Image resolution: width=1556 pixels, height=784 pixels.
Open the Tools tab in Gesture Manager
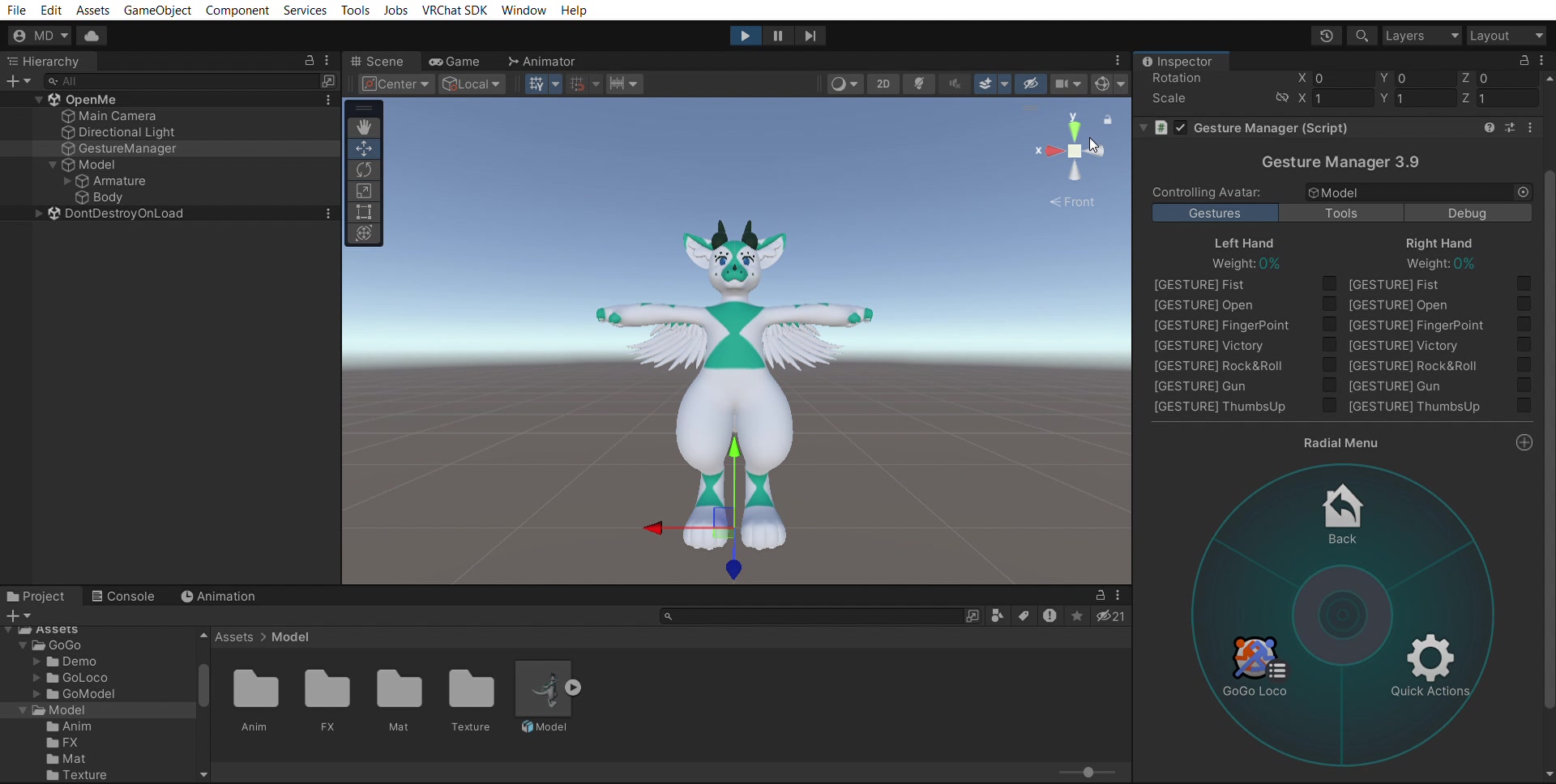click(x=1340, y=213)
